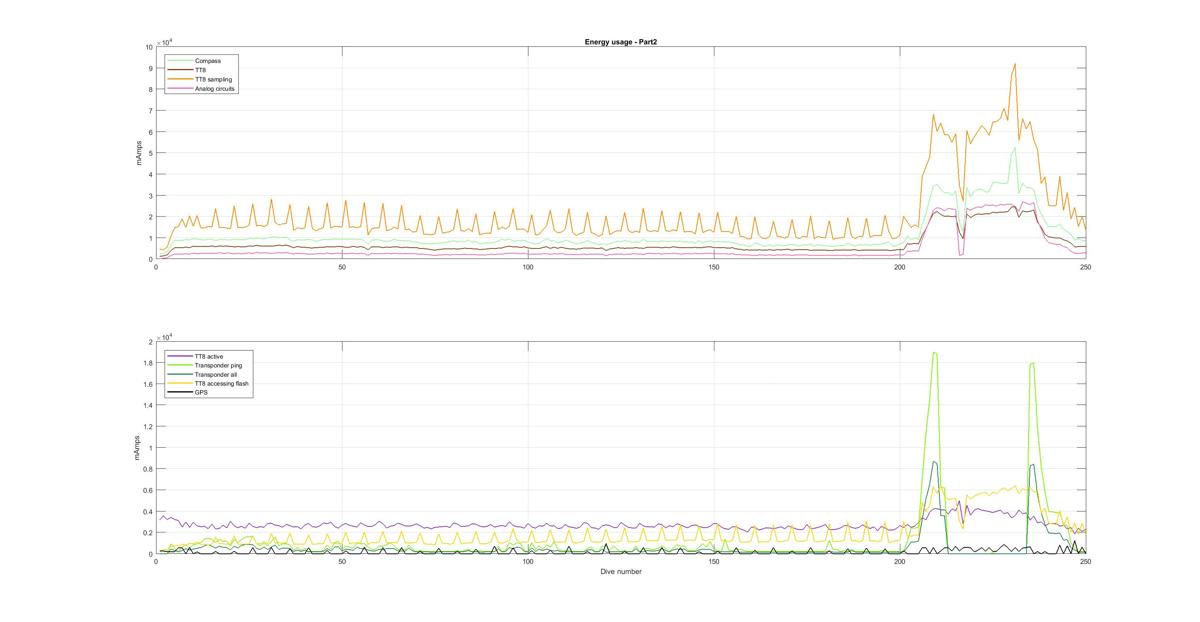The width and height of the screenshot is (1200, 622).
Task: Click the y-axis tick '1.2' on lower plot
Action: (148, 427)
